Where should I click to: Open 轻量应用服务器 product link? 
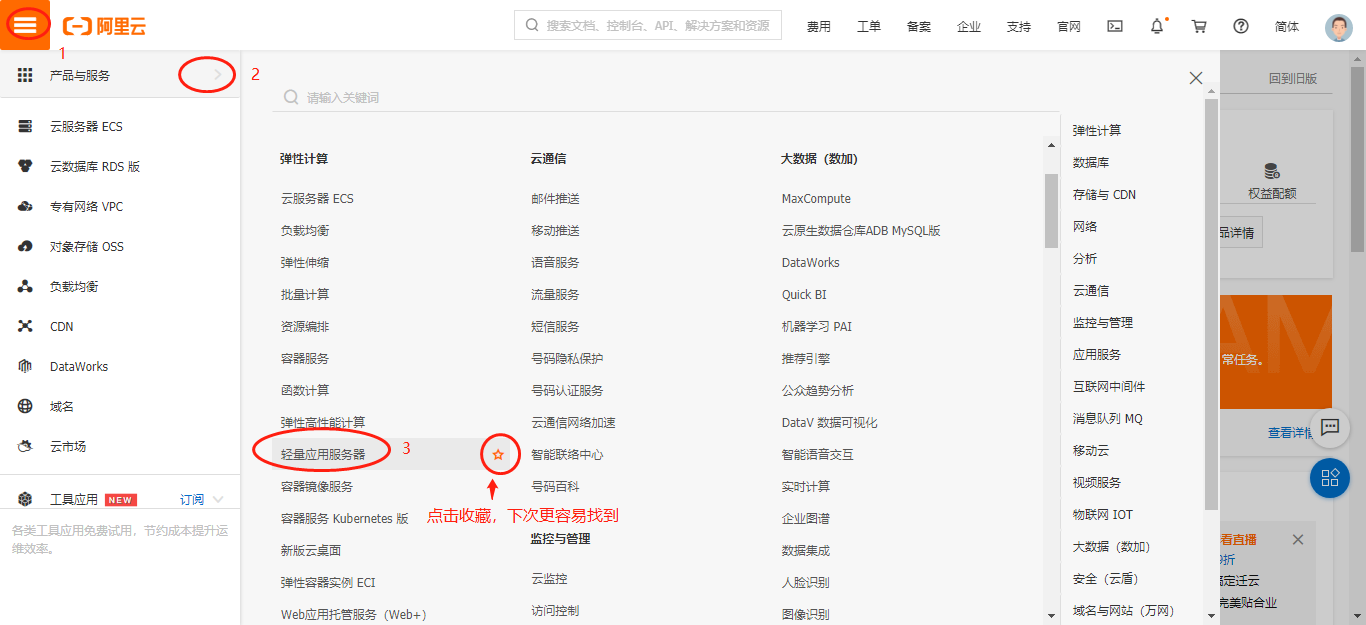click(x=323, y=455)
